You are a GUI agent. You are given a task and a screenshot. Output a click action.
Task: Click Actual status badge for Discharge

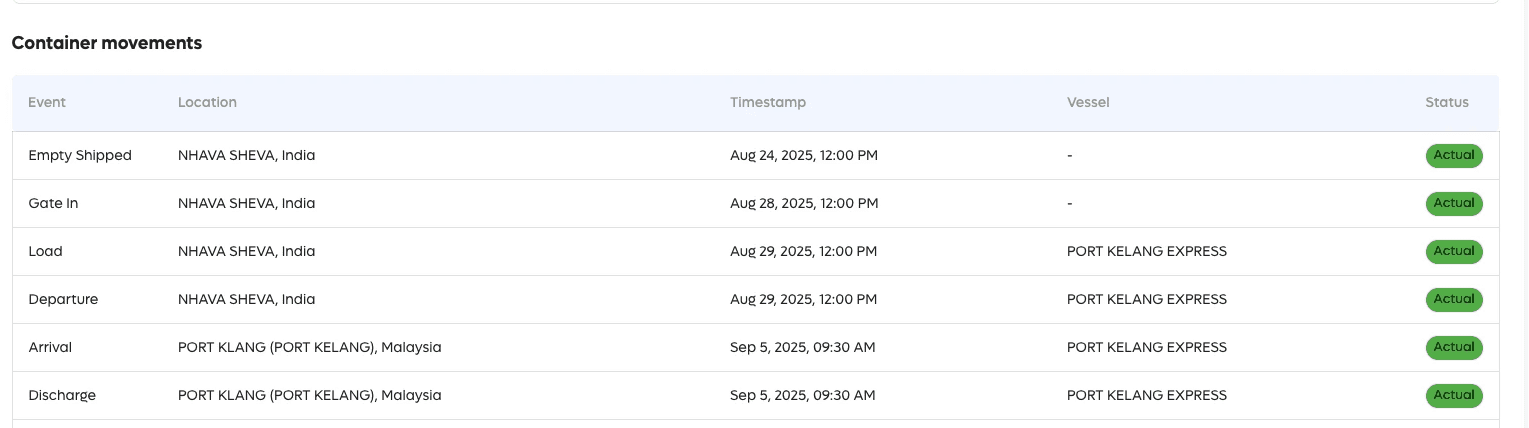pyautogui.click(x=1453, y=396)
